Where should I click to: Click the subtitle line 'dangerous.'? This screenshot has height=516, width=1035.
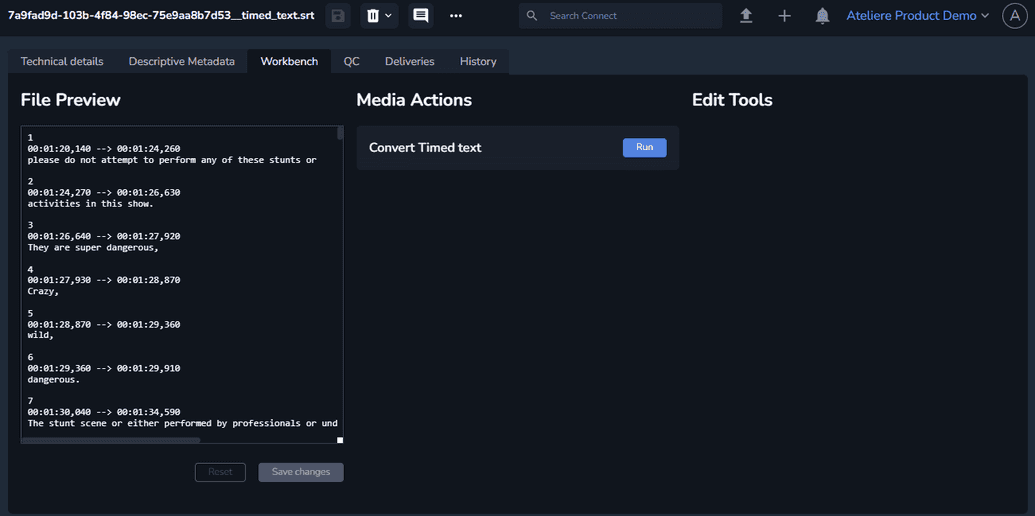click(54, 379)
